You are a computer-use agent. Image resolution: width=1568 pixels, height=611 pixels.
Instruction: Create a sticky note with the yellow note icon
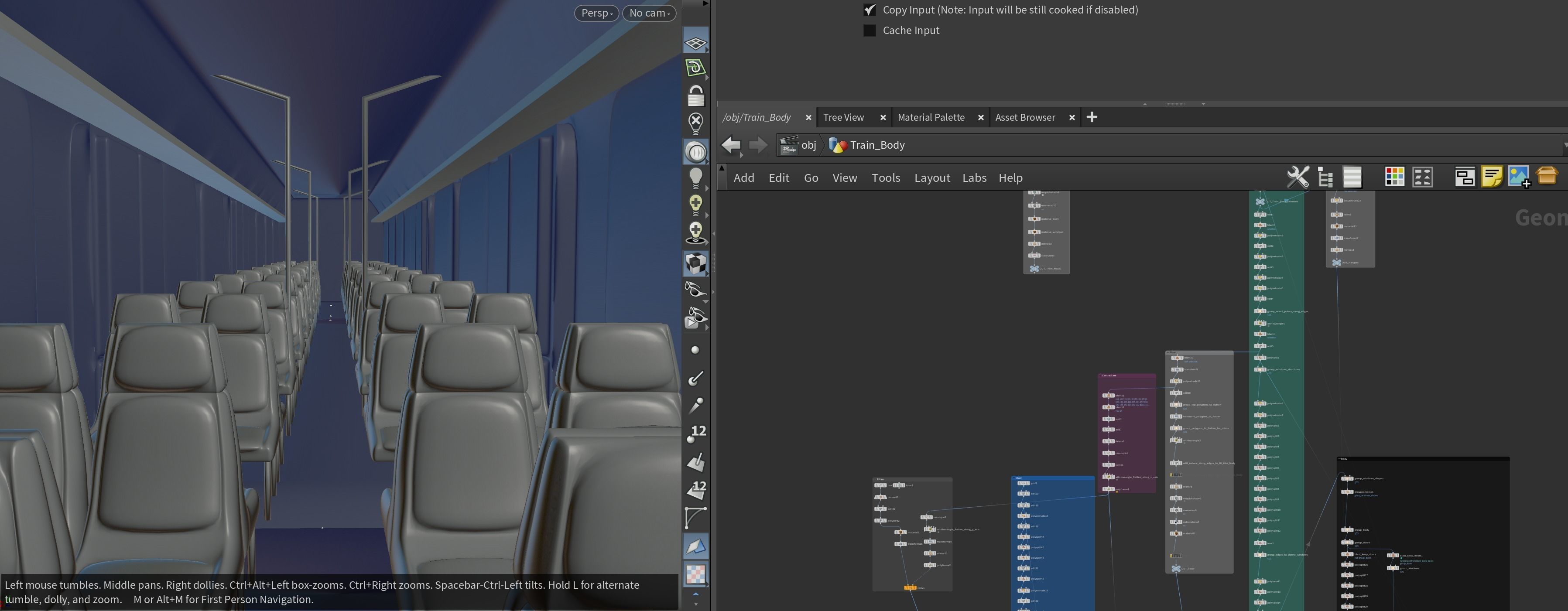tap(1493, 177)
